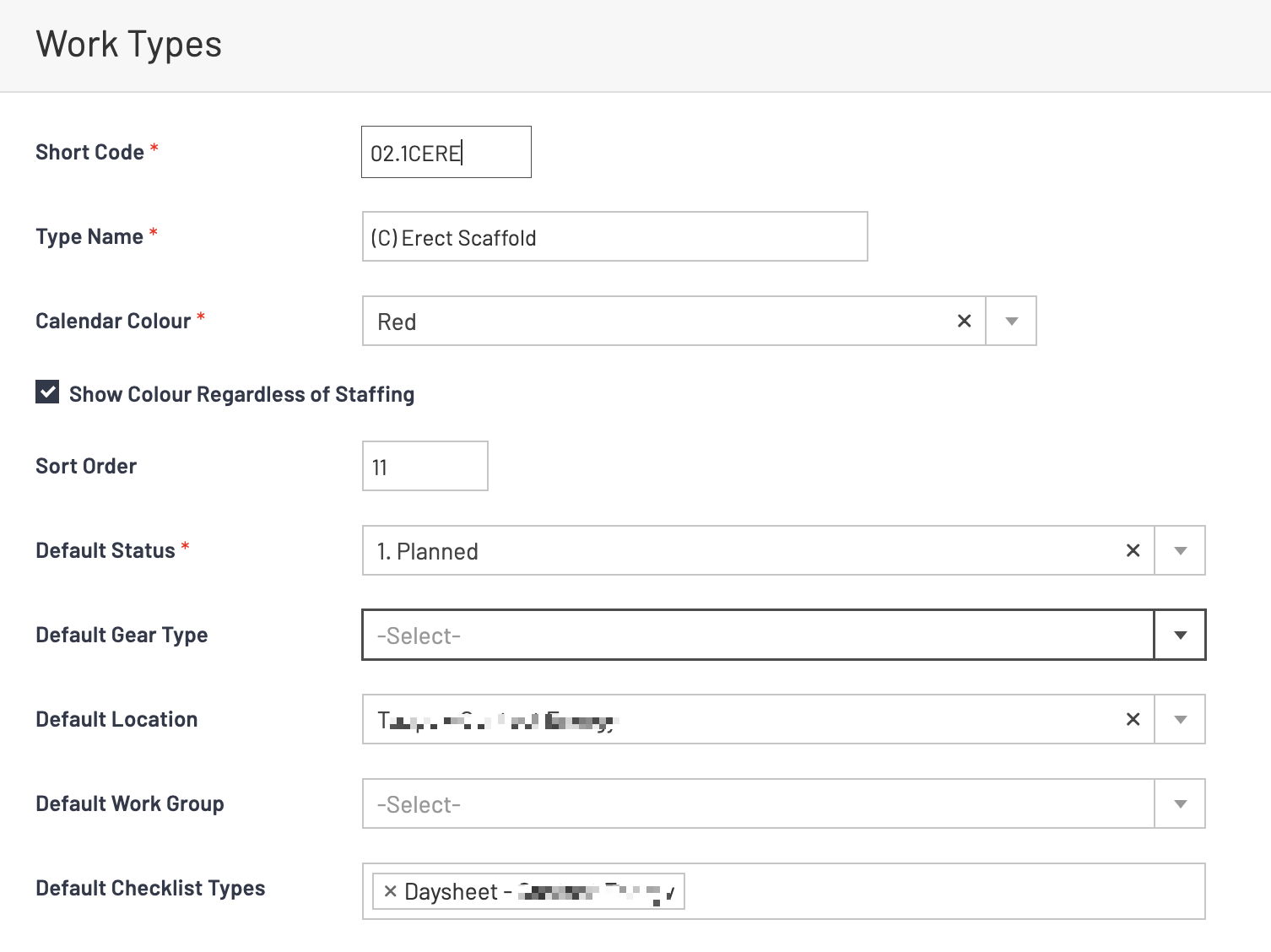Click the 1. Planned status value
The height and width of the screenshot is (952, 1271).
pos(428,552)
